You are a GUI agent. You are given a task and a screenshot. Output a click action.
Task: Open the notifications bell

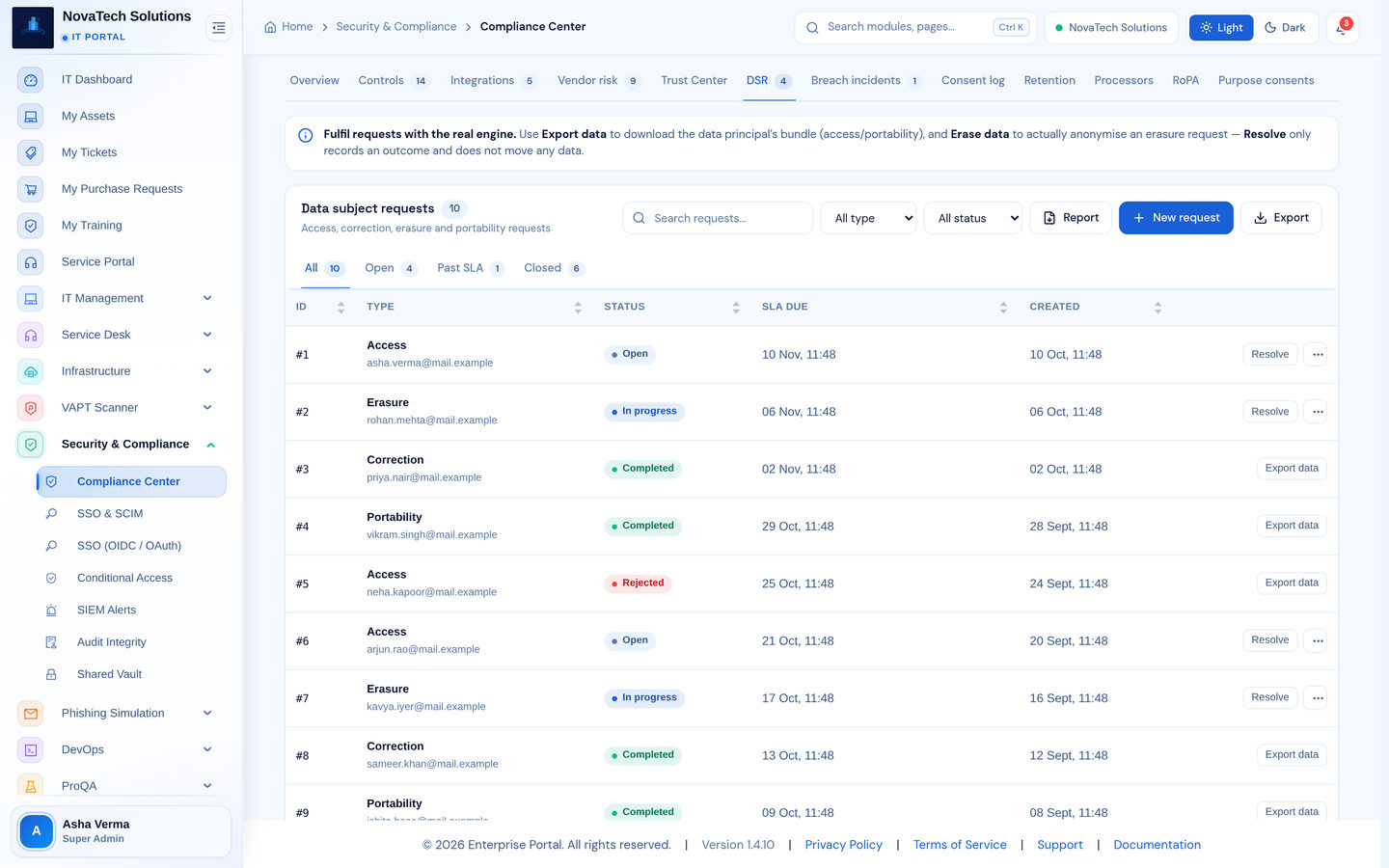click(x=1342, y=28)
